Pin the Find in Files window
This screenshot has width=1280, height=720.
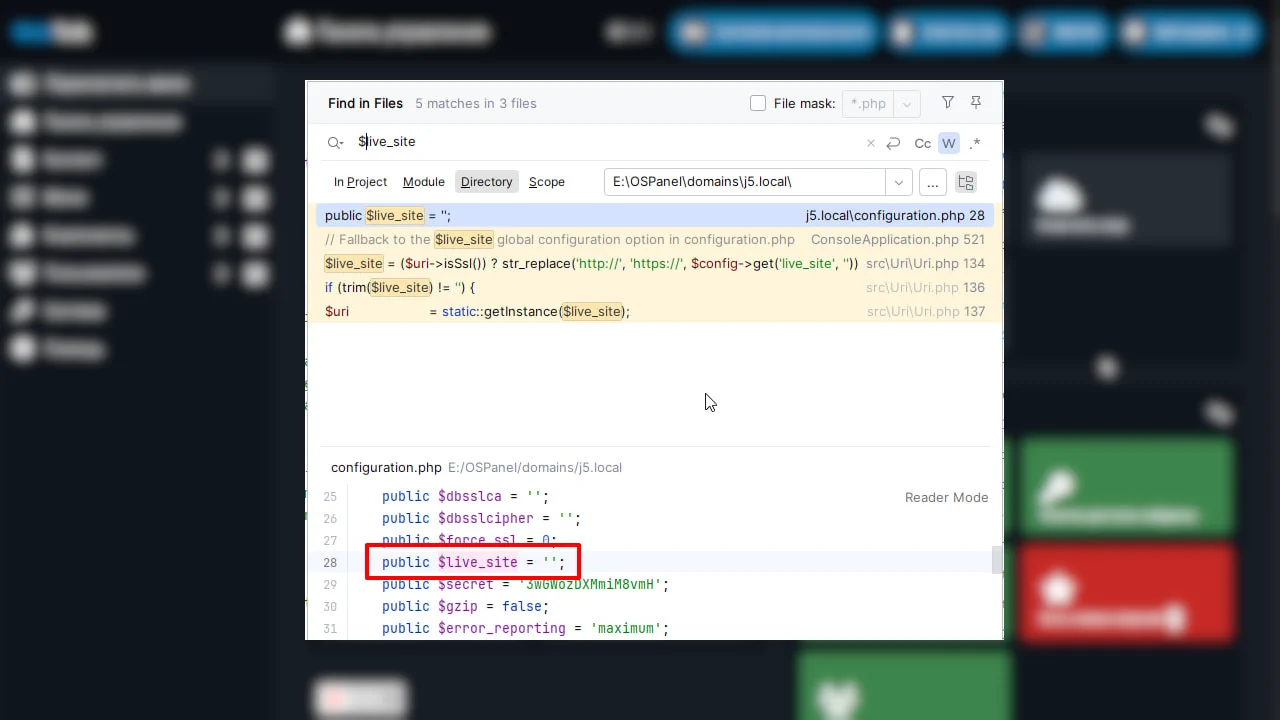[x=976, y=103]
